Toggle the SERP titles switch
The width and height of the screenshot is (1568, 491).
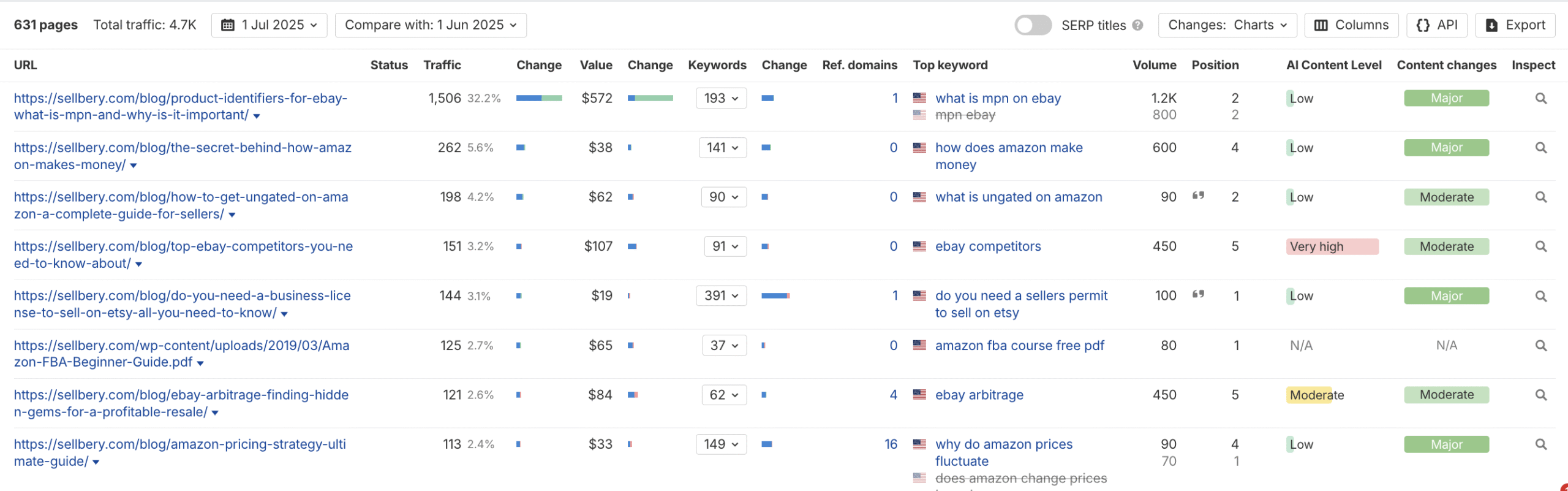click(1033, 25)
